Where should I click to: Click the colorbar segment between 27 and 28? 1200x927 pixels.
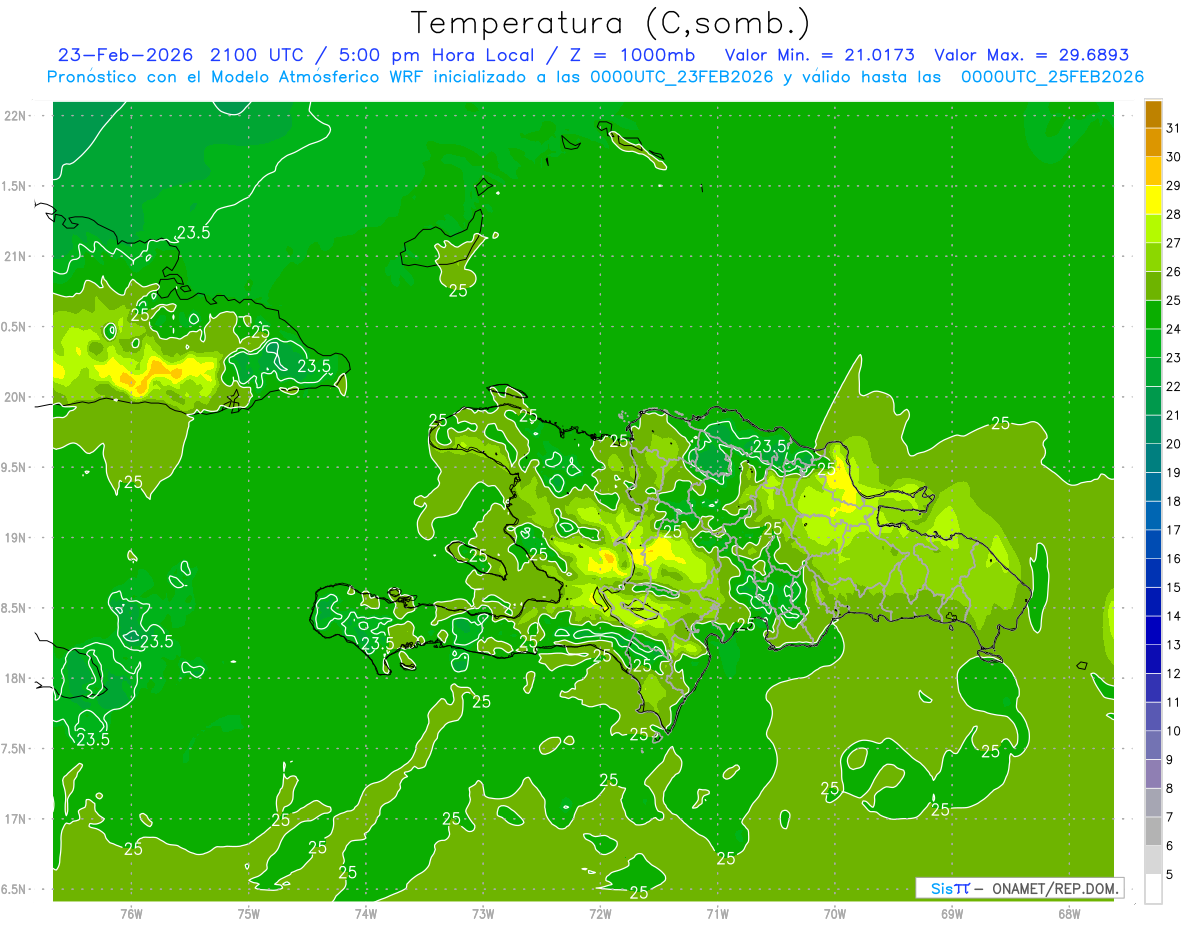pyautogui.click(x=1153, y=228)
